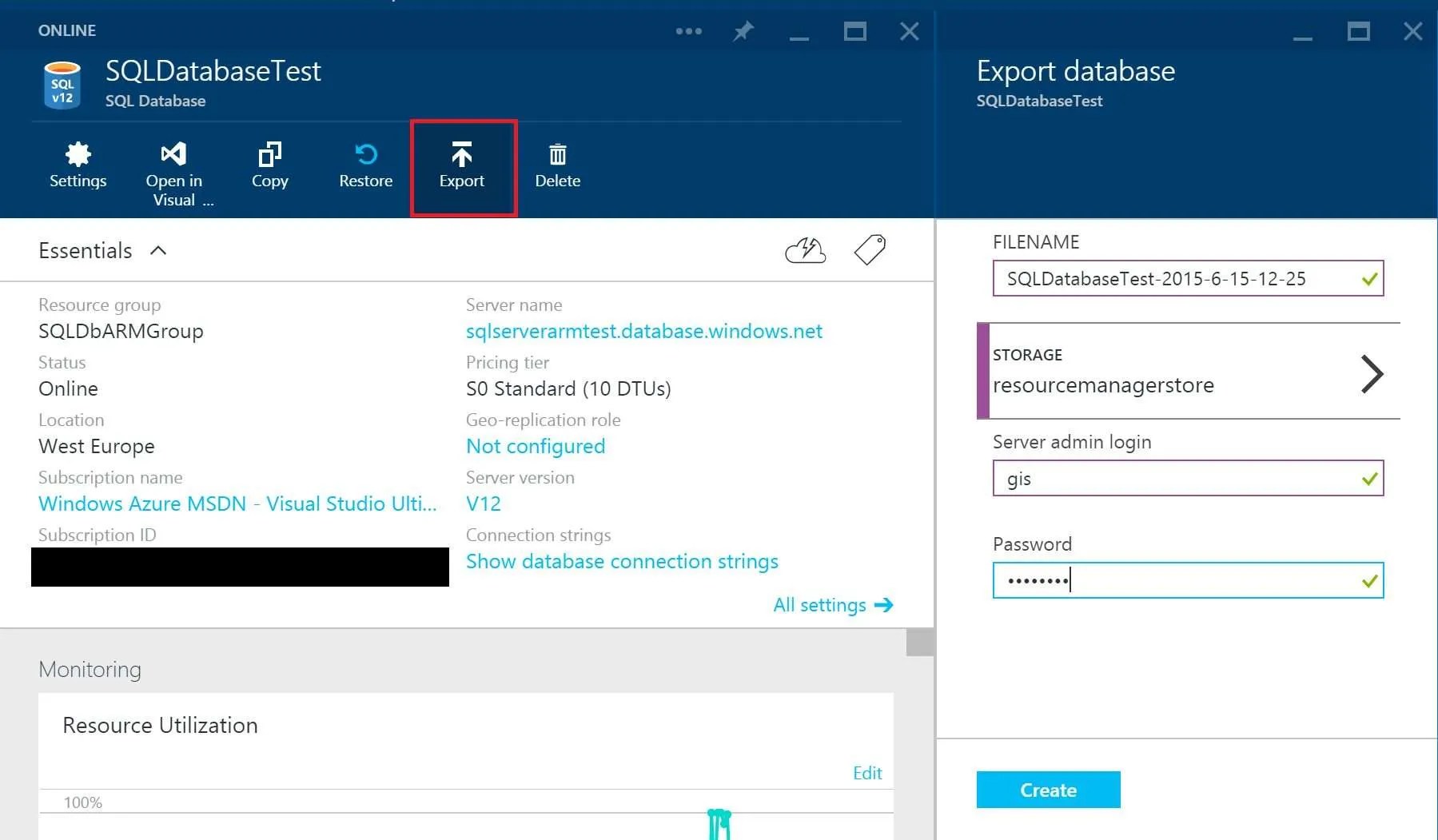
Task: Delete the SQLDatabaseTest database
Action: point(557,166)
